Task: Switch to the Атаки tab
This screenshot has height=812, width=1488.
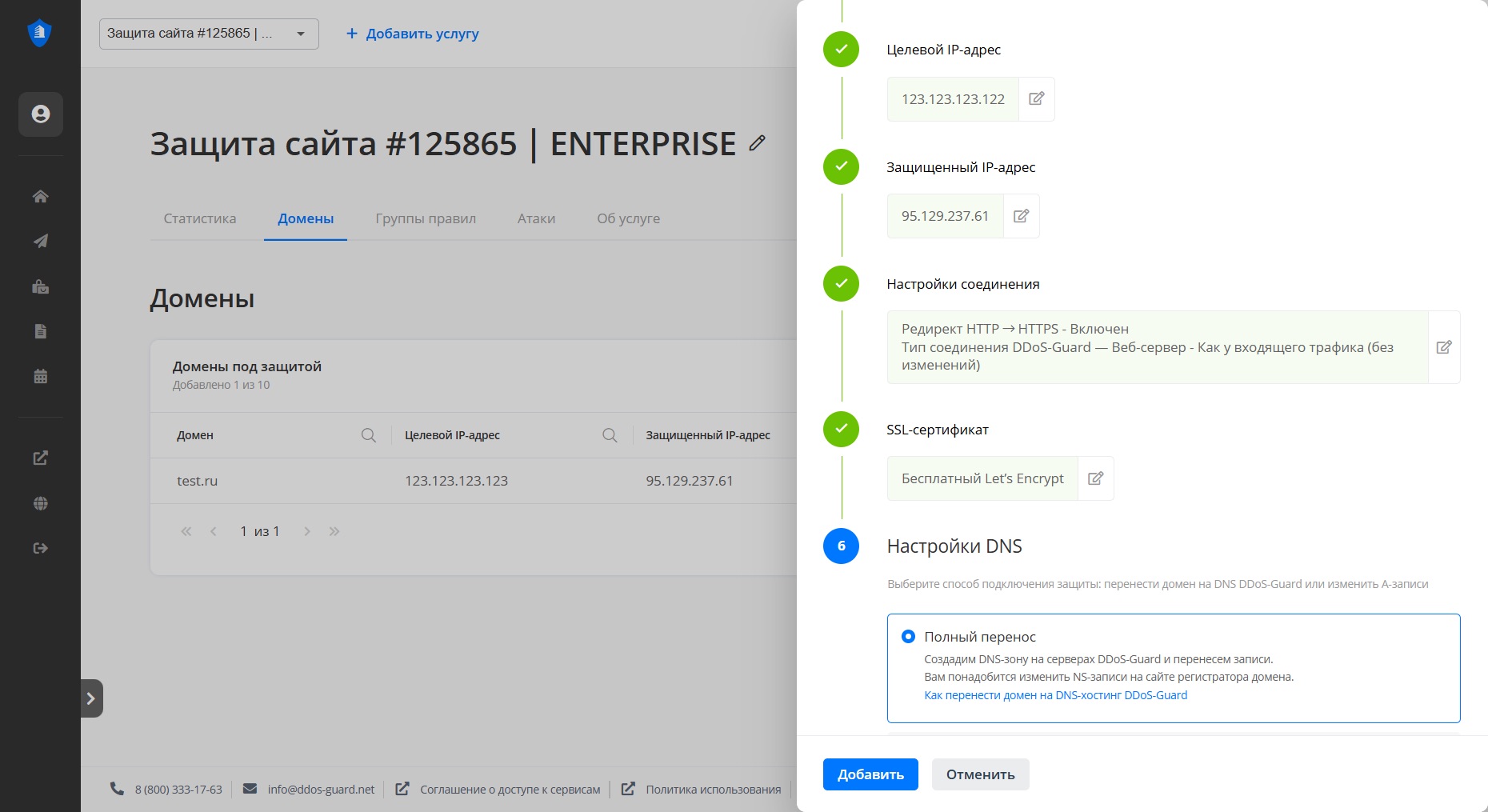Action: click(x=536, y=218)
